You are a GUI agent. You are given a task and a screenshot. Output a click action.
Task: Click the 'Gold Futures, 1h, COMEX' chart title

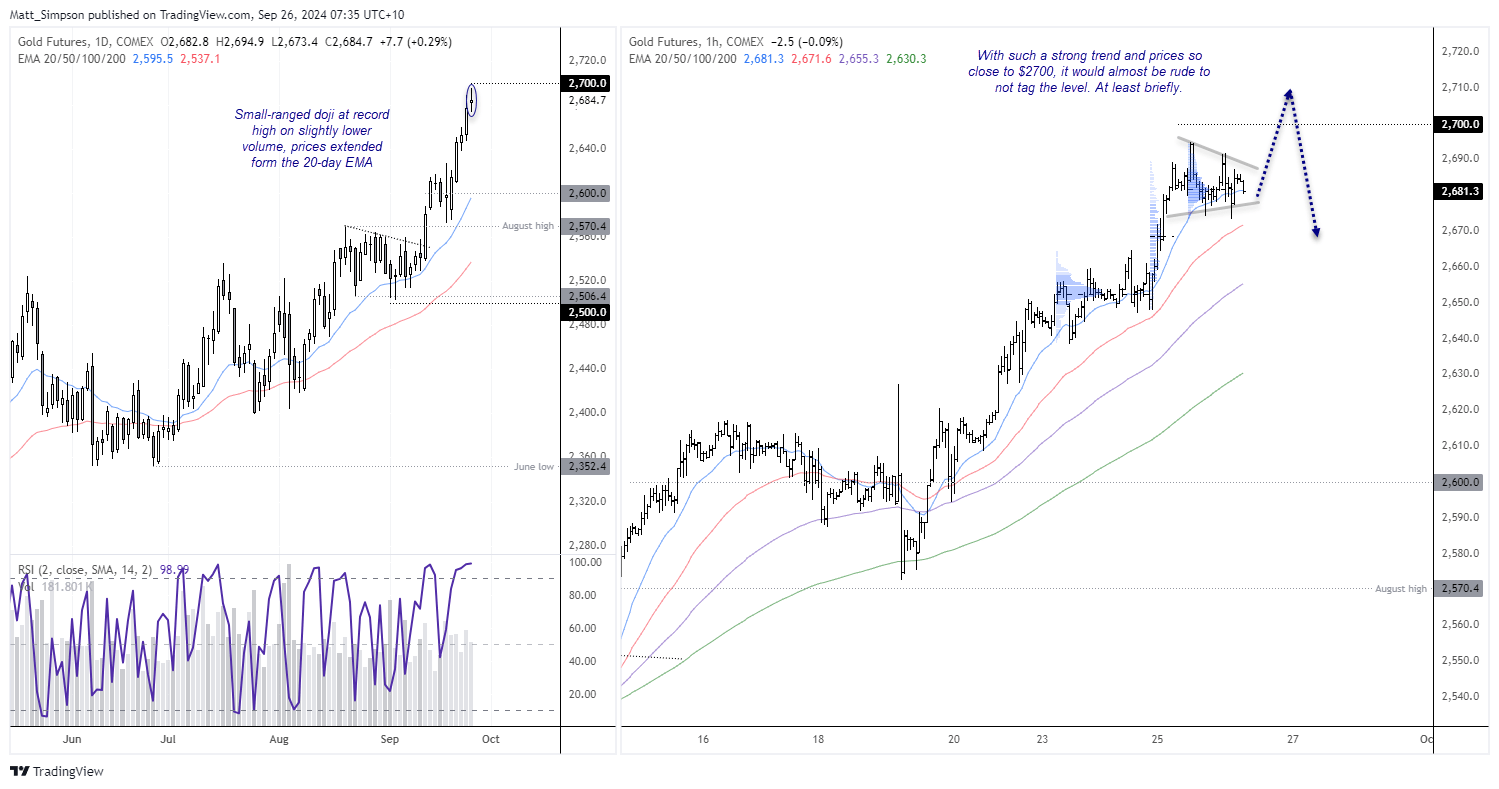tap(698, 42)
